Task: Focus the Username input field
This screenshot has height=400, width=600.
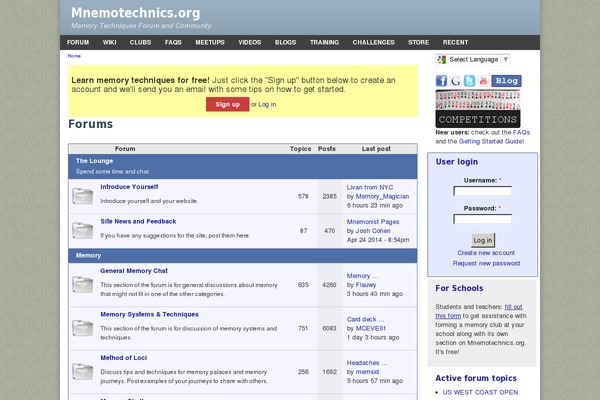Action: 482,191
